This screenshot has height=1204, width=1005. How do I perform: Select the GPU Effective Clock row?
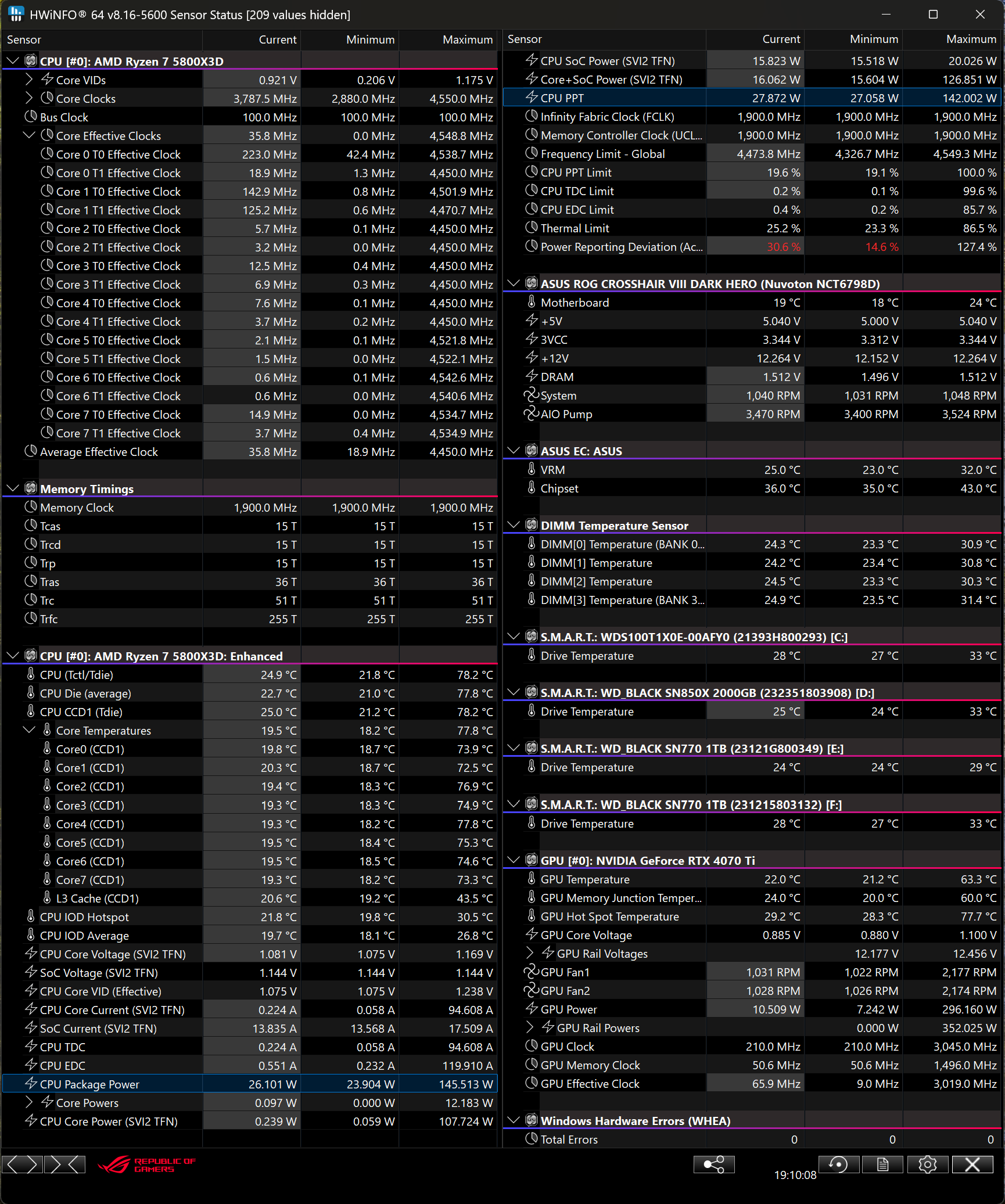point(752,1083)
